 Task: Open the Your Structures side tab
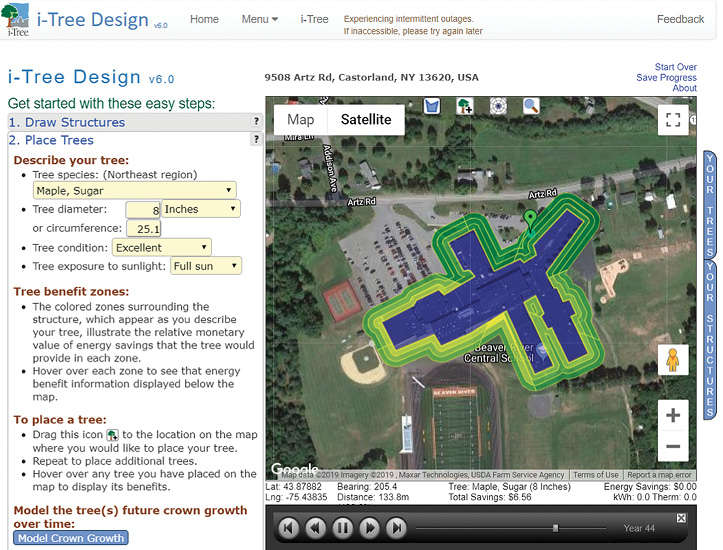point(710,340)
